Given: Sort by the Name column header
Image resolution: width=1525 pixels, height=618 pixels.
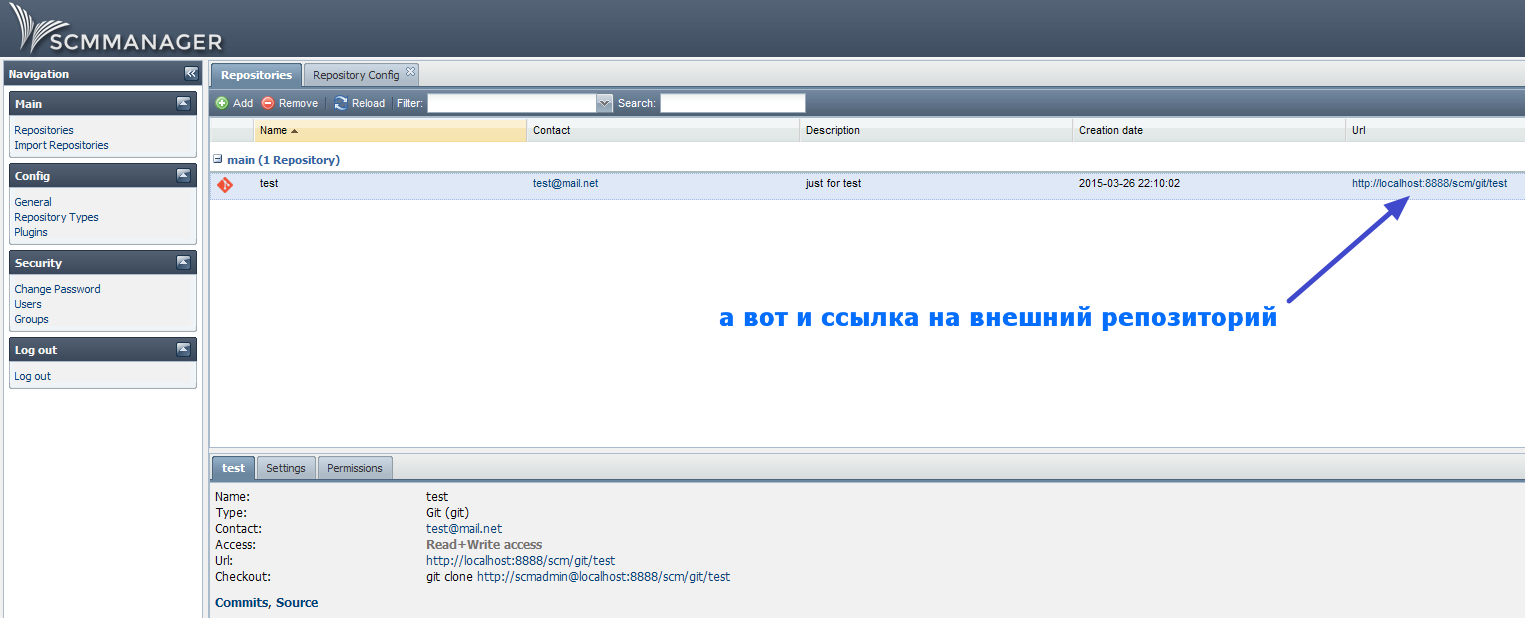Looking at the screenshot, I should 390,130.
